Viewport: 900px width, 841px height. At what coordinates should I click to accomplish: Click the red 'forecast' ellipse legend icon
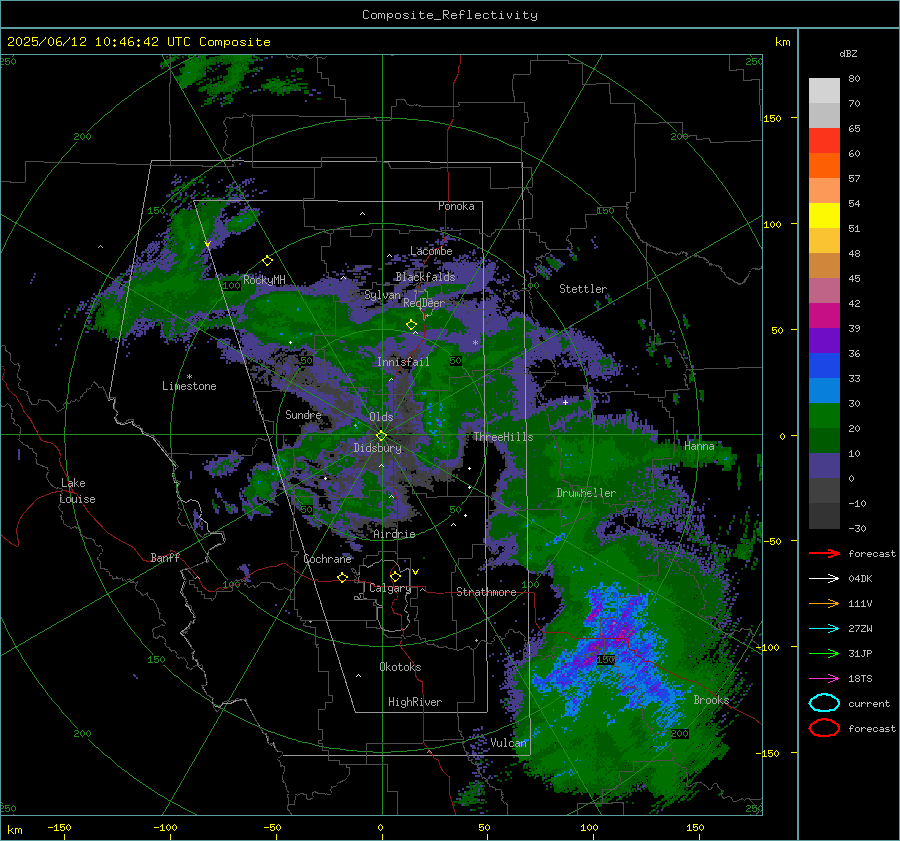[824, 728]
